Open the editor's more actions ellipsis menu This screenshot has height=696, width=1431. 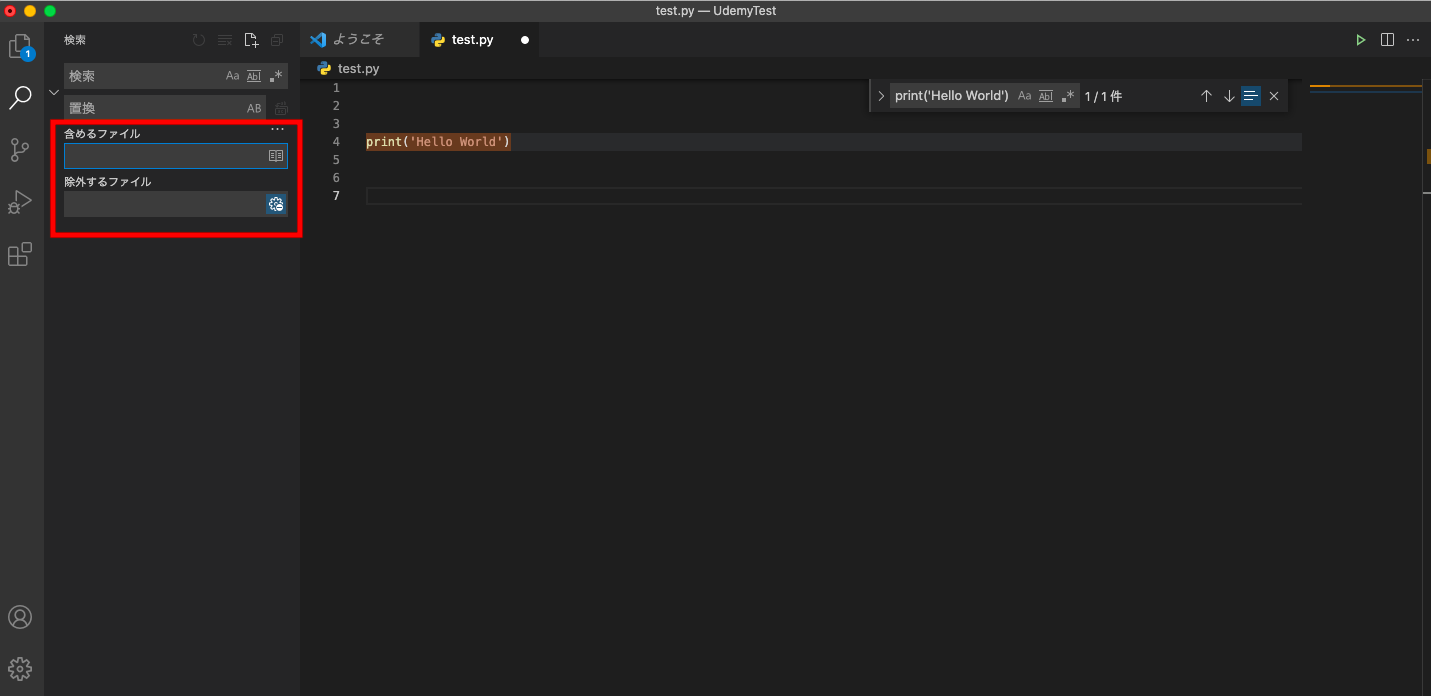point(1413,40)
